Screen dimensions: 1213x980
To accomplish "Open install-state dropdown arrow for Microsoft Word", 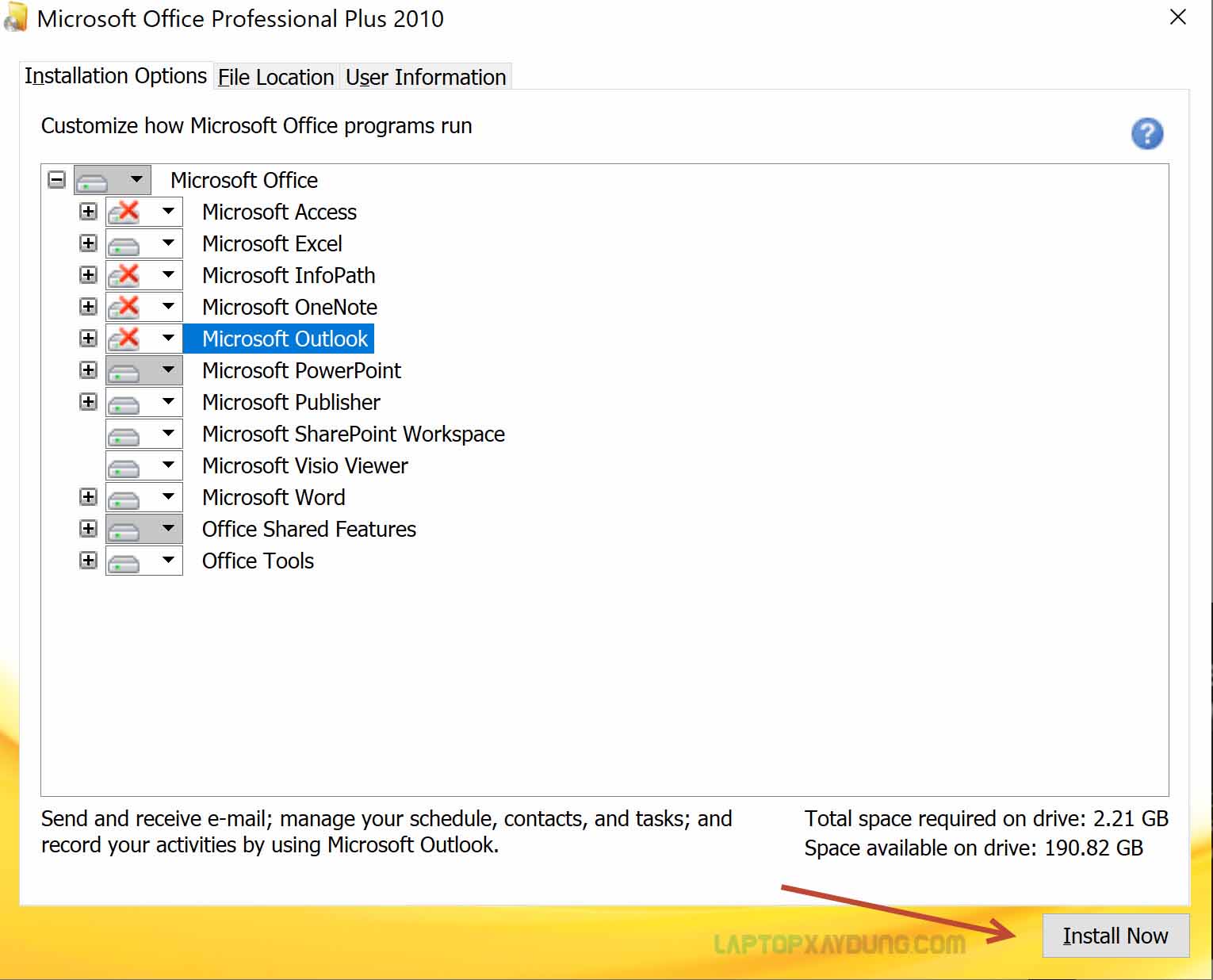I will (x=168, y=496).
